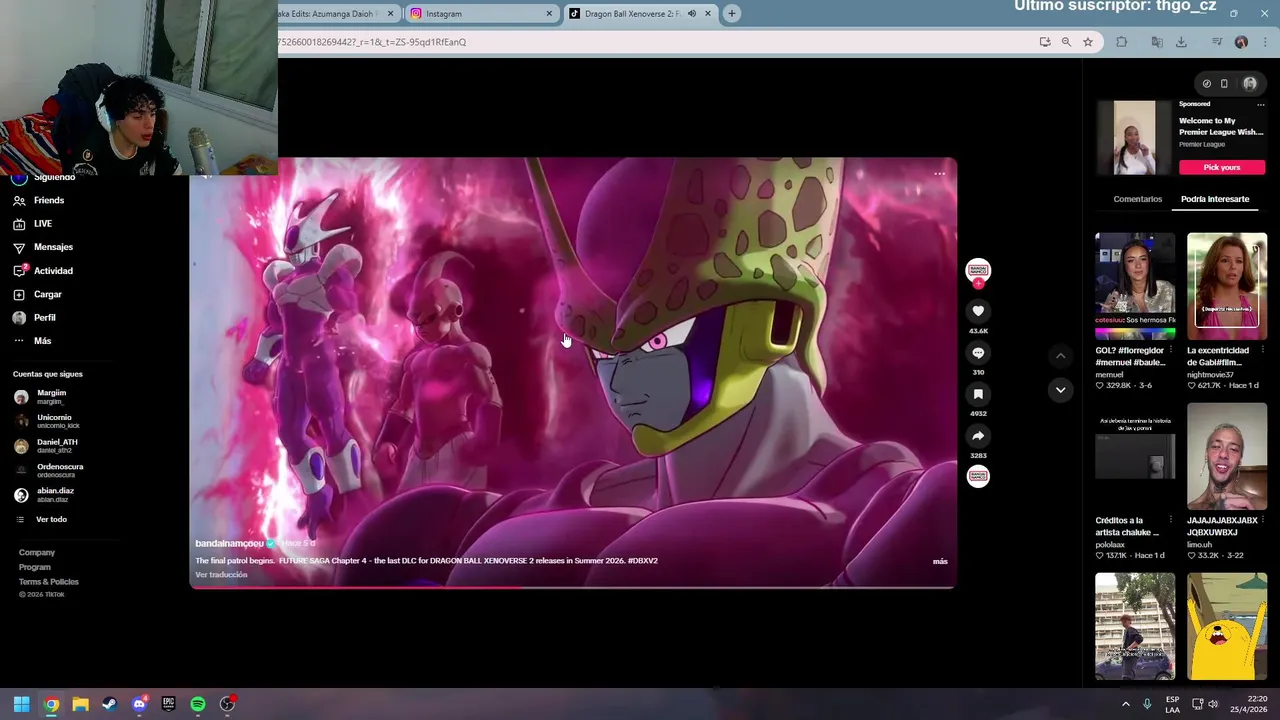
Task: Open the Chrome media controls icon
Action: pyautogui.click(x=1217, y=42)
